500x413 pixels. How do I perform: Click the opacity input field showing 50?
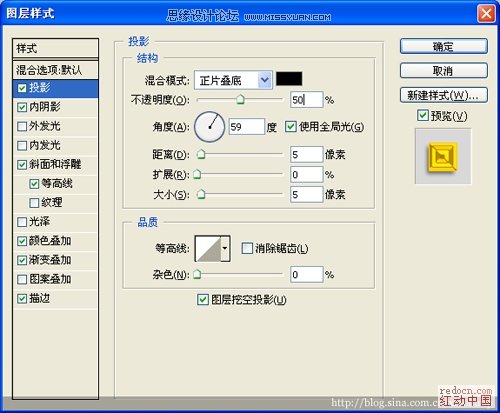(x=306, y=100)
